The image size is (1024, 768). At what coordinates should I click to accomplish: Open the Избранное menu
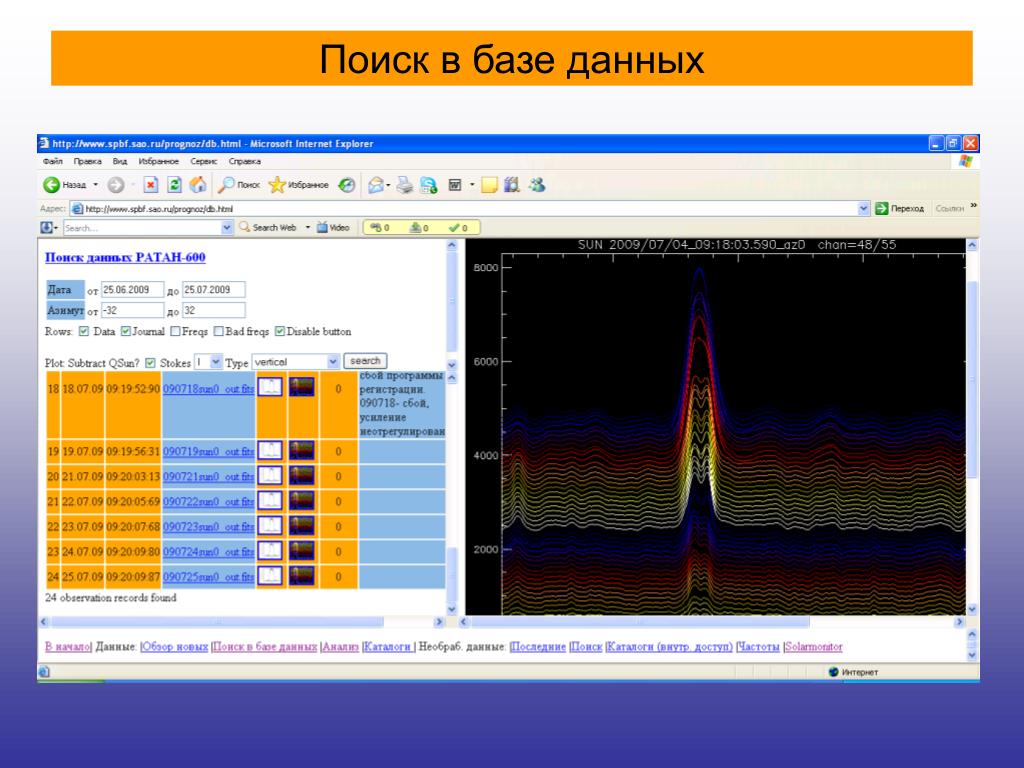click(159, 161)
